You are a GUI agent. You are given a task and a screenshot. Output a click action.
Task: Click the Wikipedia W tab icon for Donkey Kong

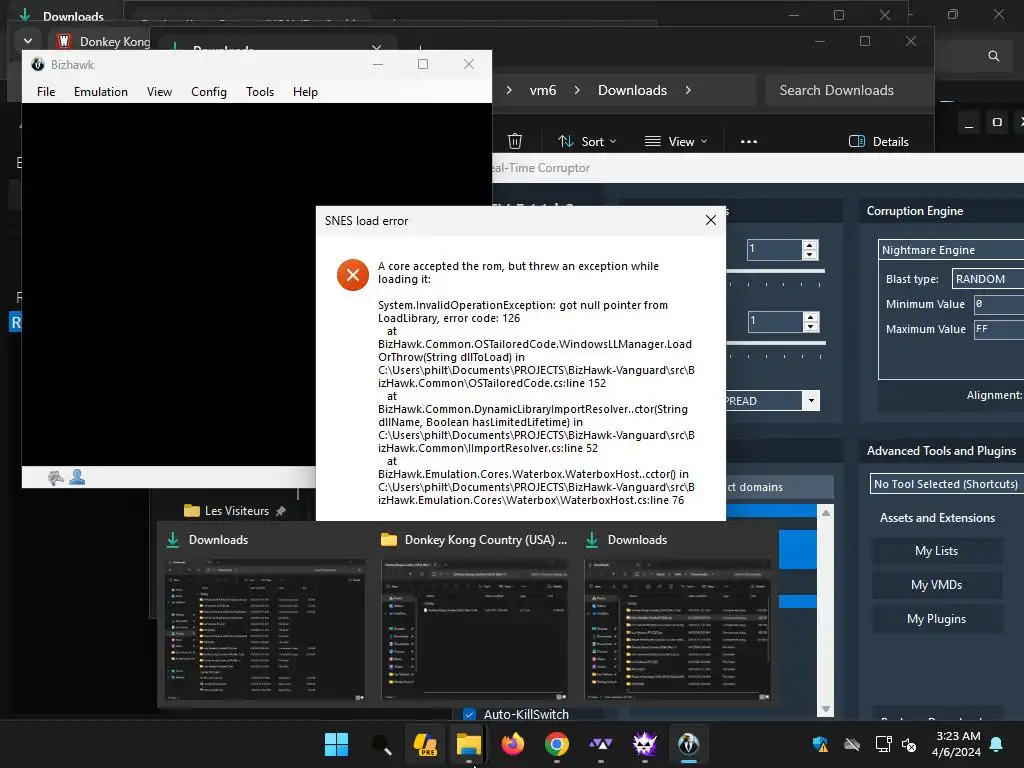[x=63, y=41]
